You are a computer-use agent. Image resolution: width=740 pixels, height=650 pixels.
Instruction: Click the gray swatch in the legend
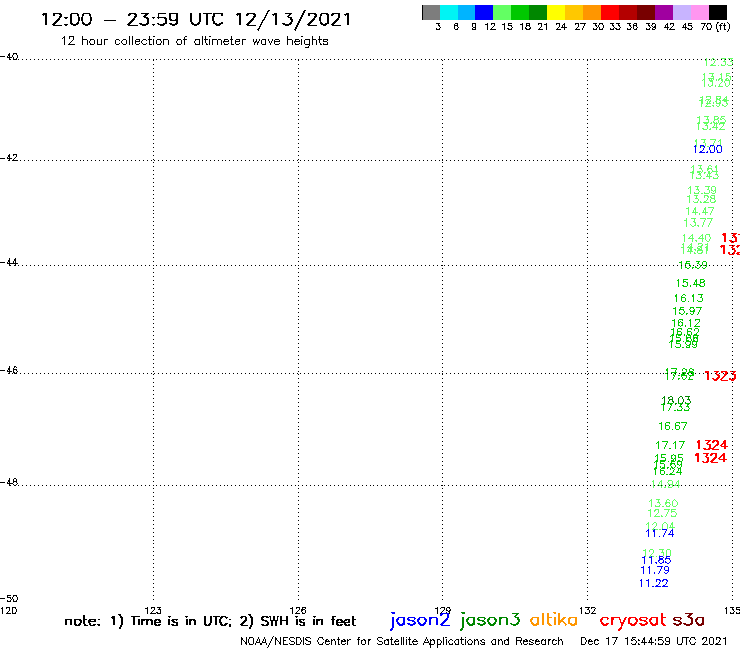(x=431, y=12)
